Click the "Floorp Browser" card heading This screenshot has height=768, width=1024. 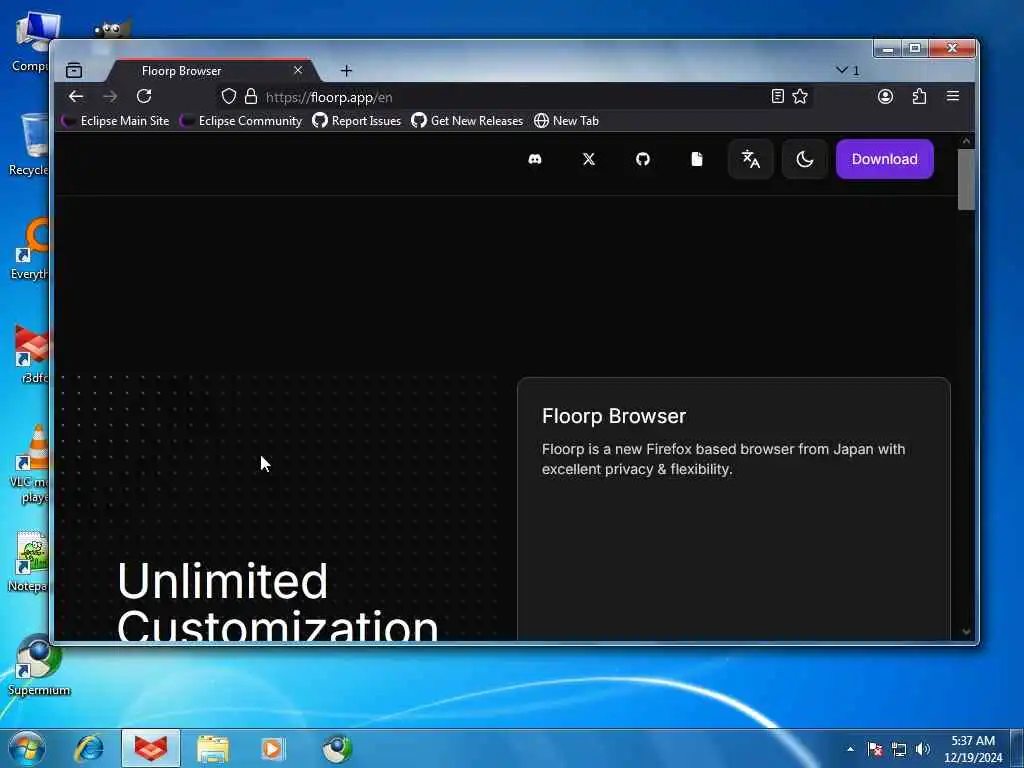pyautogui.click(x=614, y=416)
